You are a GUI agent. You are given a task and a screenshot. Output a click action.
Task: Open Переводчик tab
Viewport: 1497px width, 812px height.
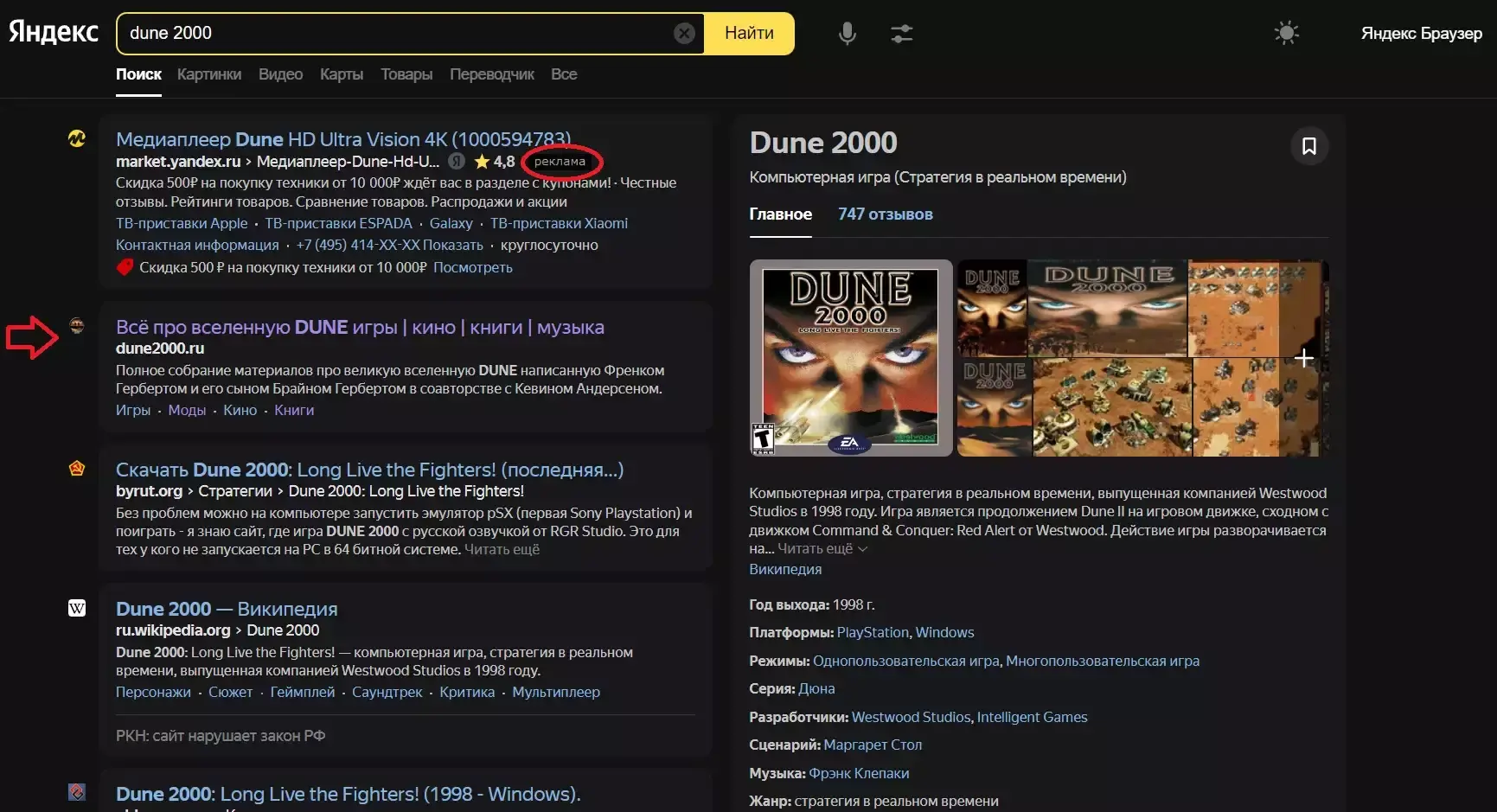492,74
